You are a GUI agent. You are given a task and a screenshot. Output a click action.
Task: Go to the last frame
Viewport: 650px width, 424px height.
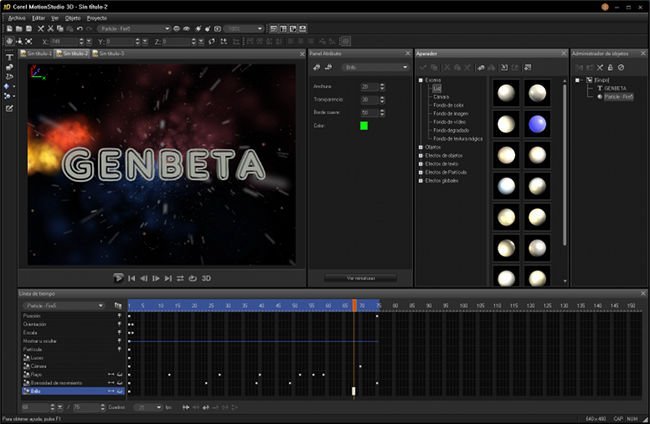coord(168,279)
